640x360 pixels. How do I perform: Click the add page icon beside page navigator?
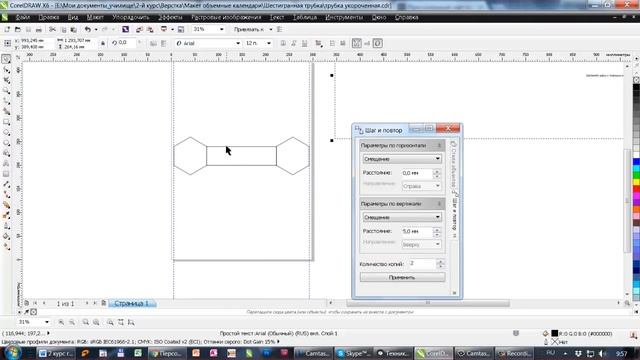(104, 303)
